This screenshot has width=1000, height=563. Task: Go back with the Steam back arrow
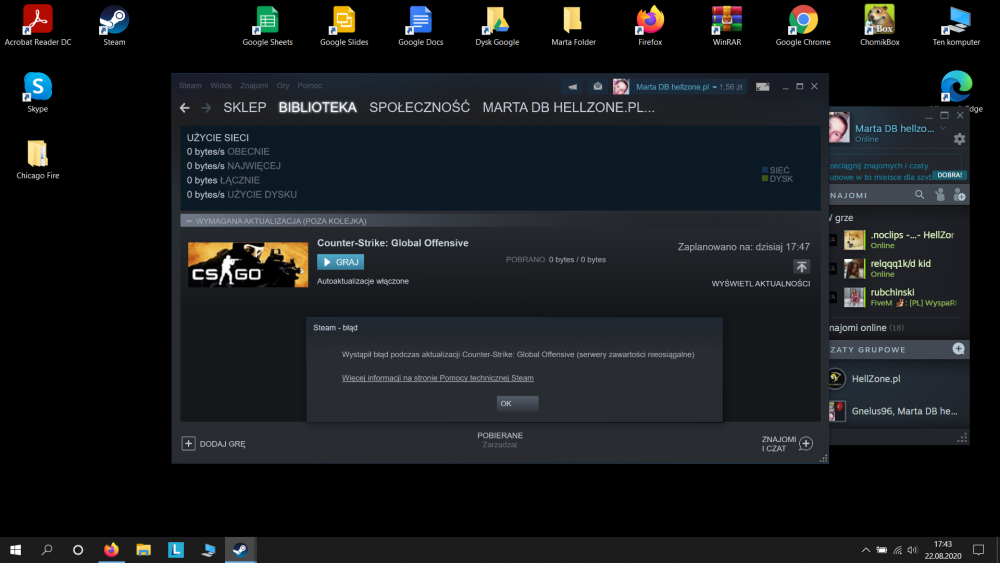(184, 108)
